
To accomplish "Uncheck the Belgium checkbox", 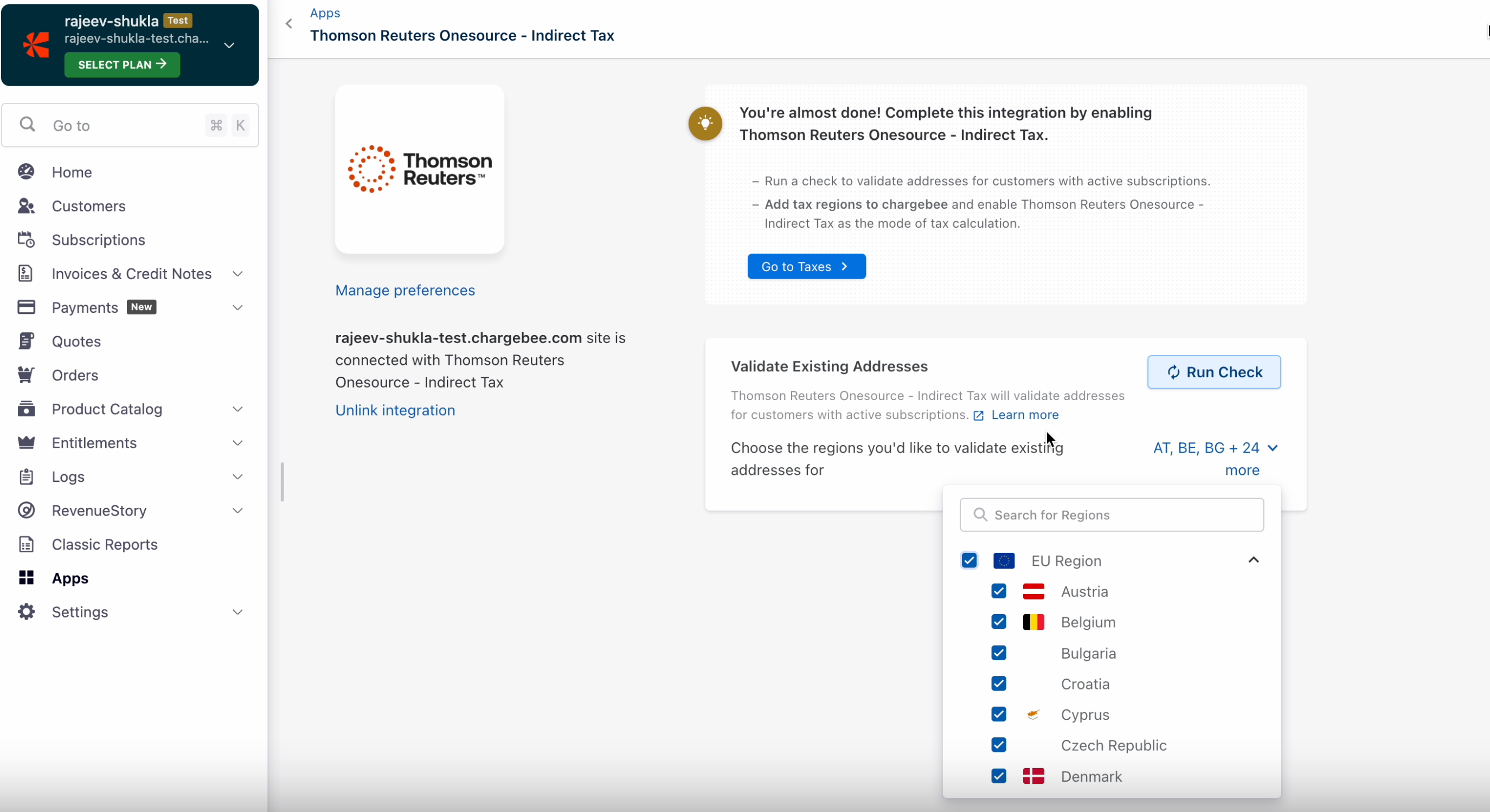I will (x=999, y=622).
